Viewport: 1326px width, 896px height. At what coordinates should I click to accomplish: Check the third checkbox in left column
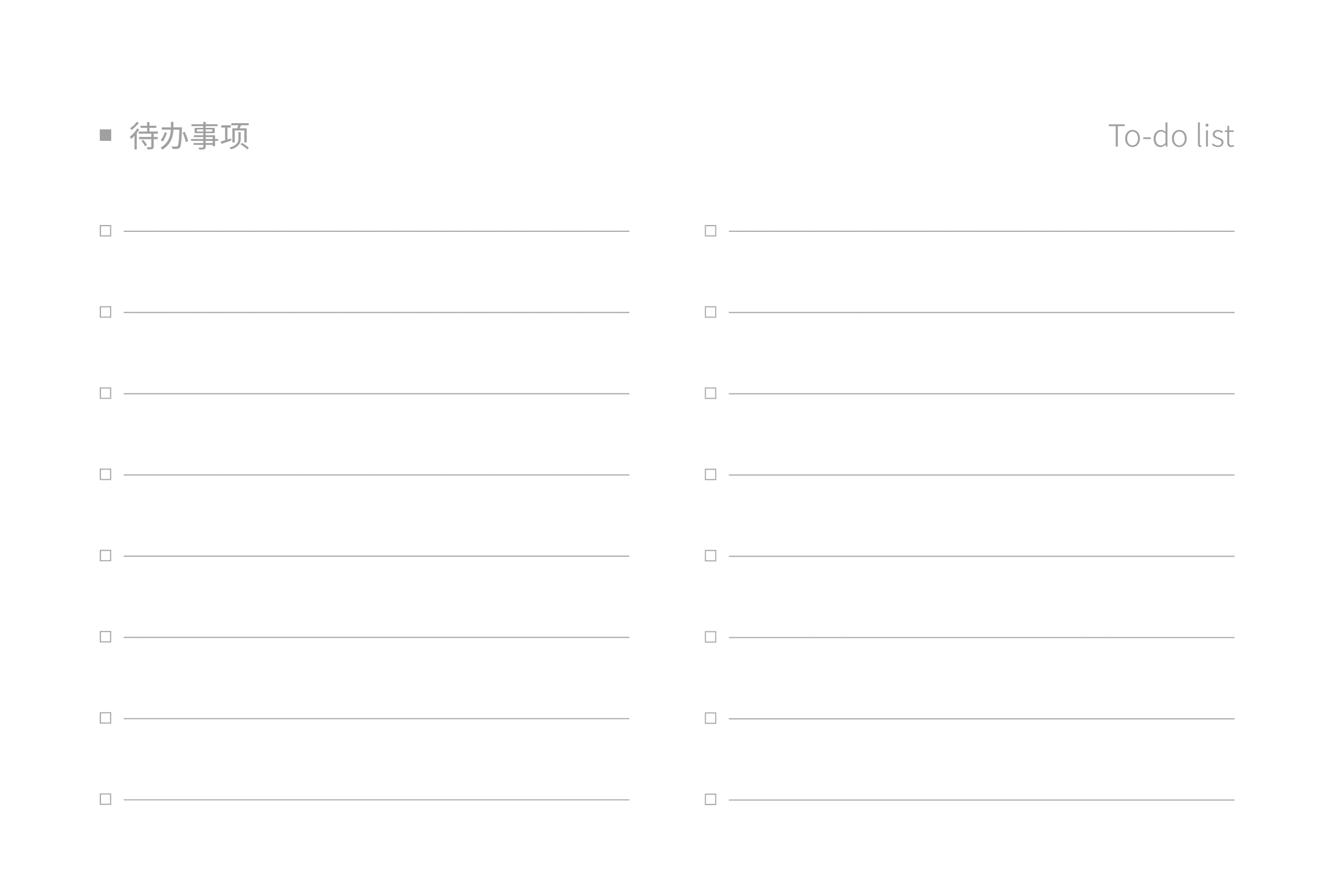(x=106, y=393)
